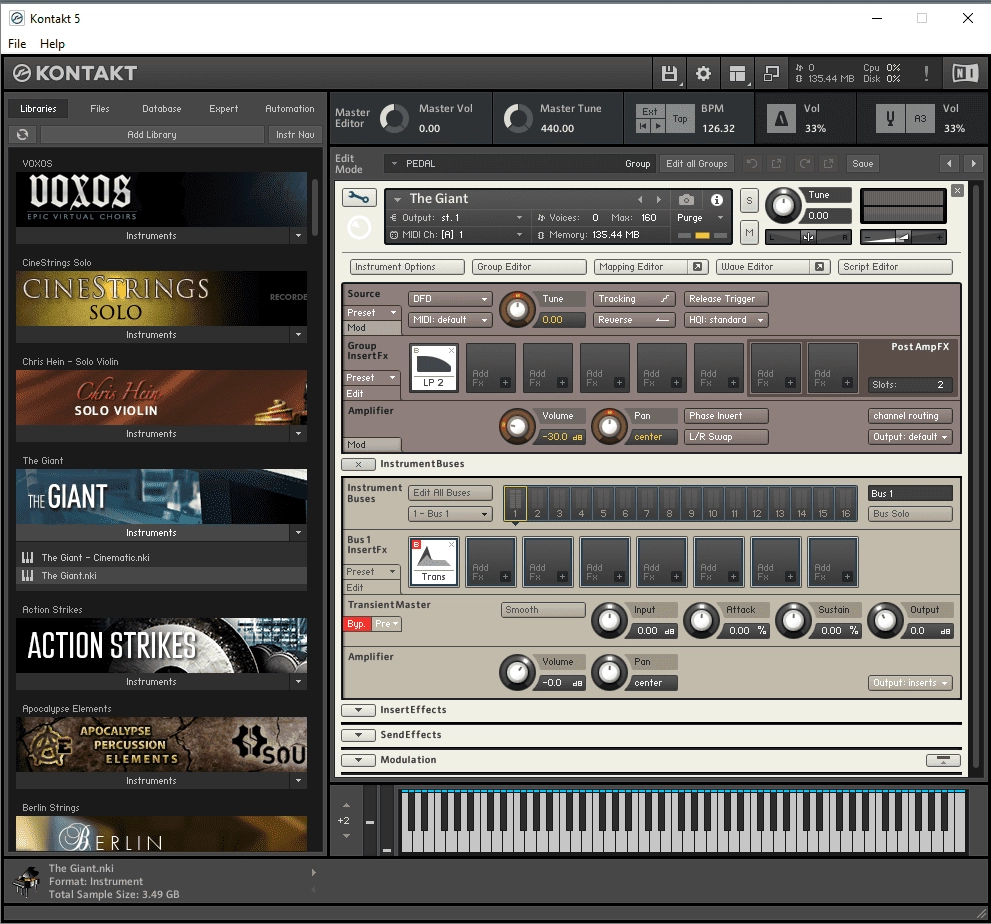The width and height of the screenshot is (991, 924).
Task: Switch to the Files tab
Action: [99, 109]
